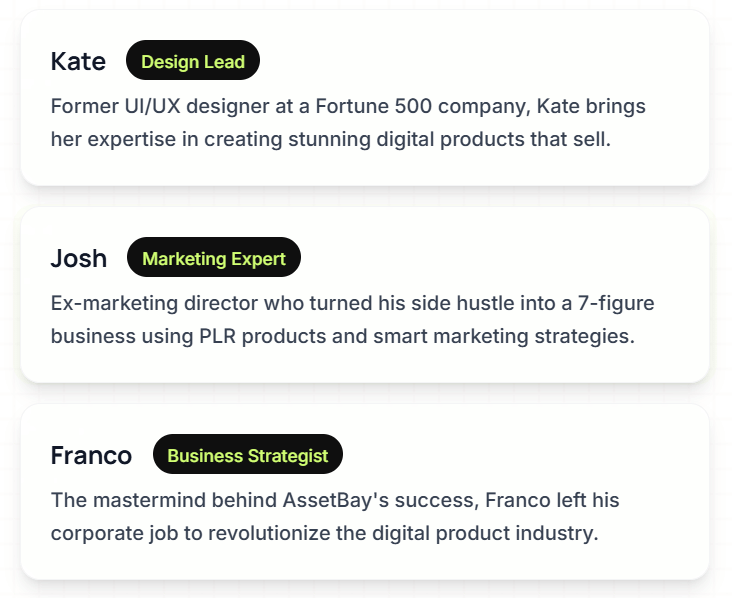Select the Marketing Expert badge
The image size is (732, 598).
[x=214, y=258]
